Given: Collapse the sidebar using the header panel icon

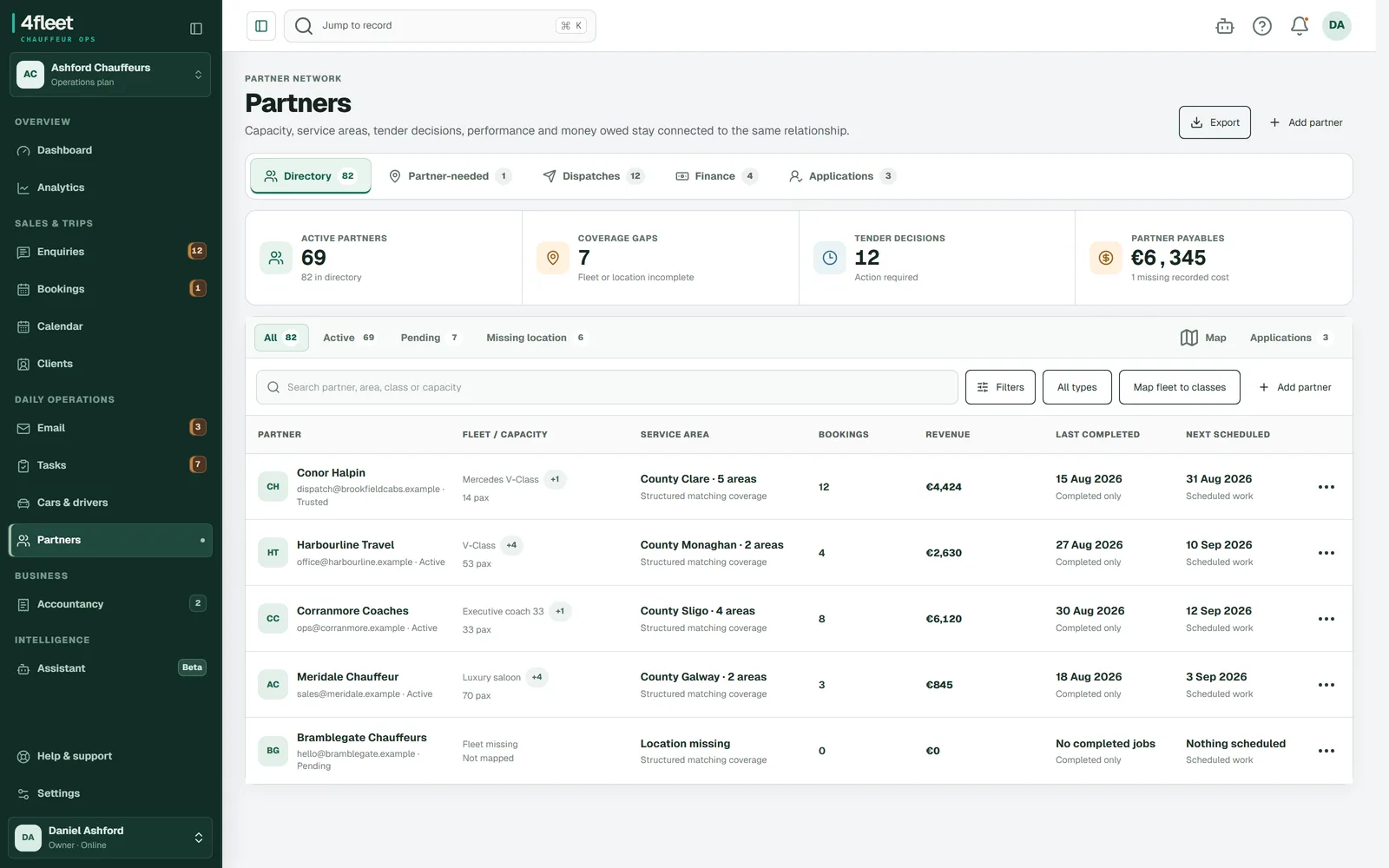Looking at the screenshot, I should point(196,29).
